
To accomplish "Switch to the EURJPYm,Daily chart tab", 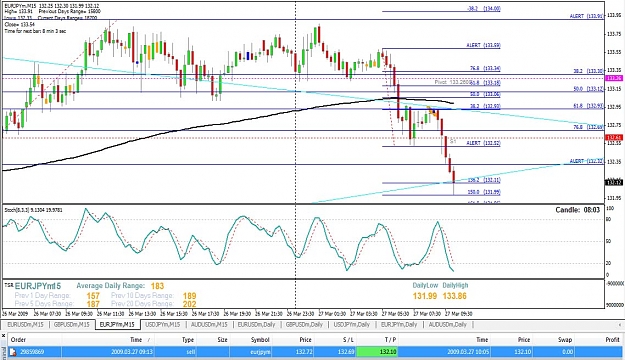I will click(x=399, y=325).
